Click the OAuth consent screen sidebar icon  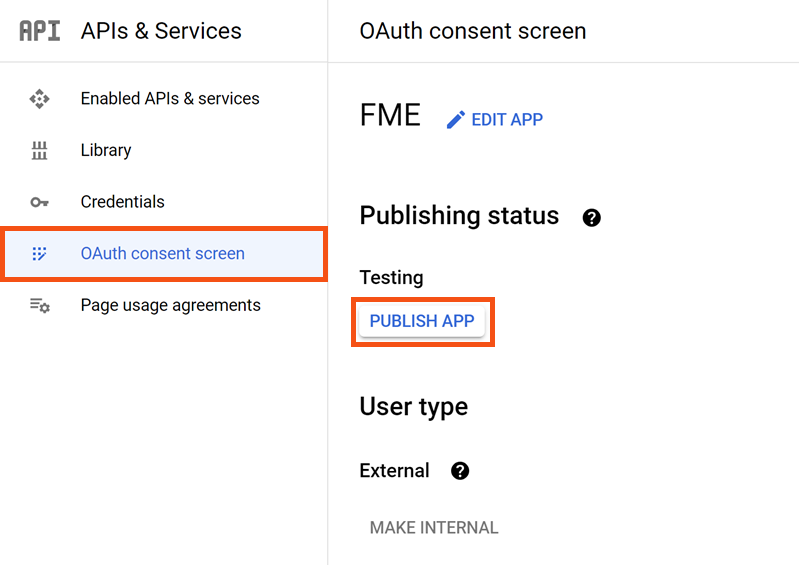[39, 254]
